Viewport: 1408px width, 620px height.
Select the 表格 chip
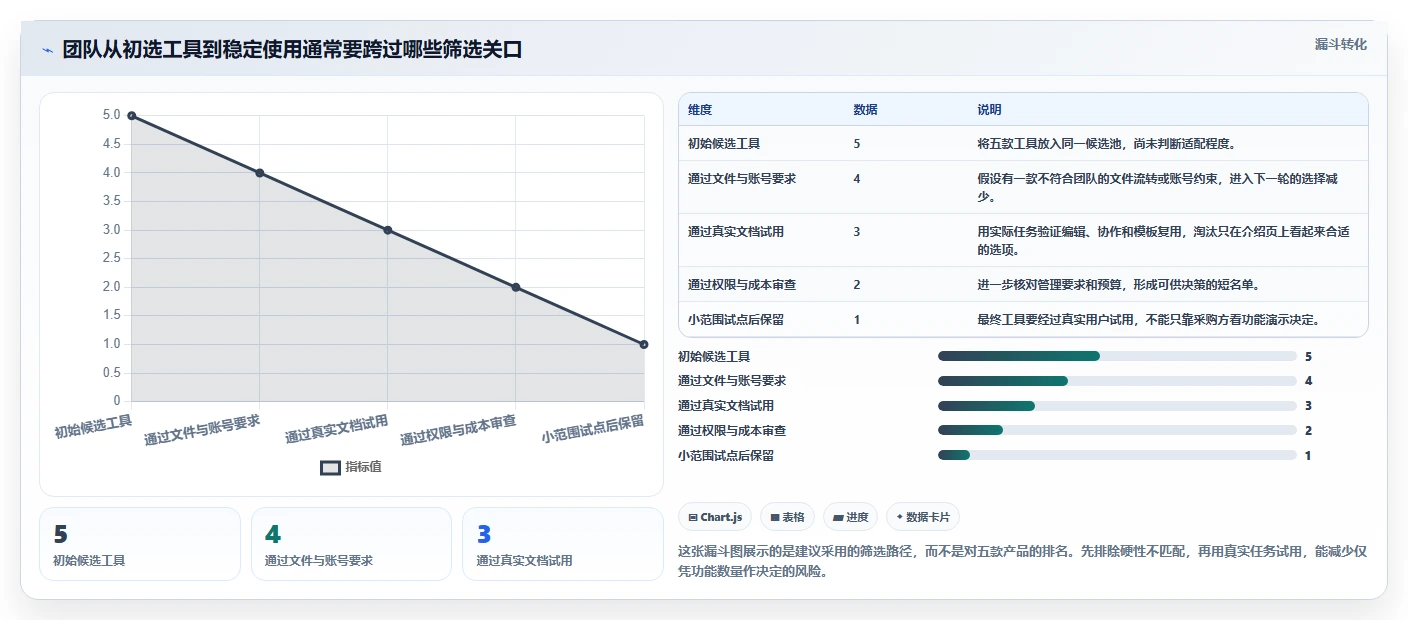[x=787, y=517]
